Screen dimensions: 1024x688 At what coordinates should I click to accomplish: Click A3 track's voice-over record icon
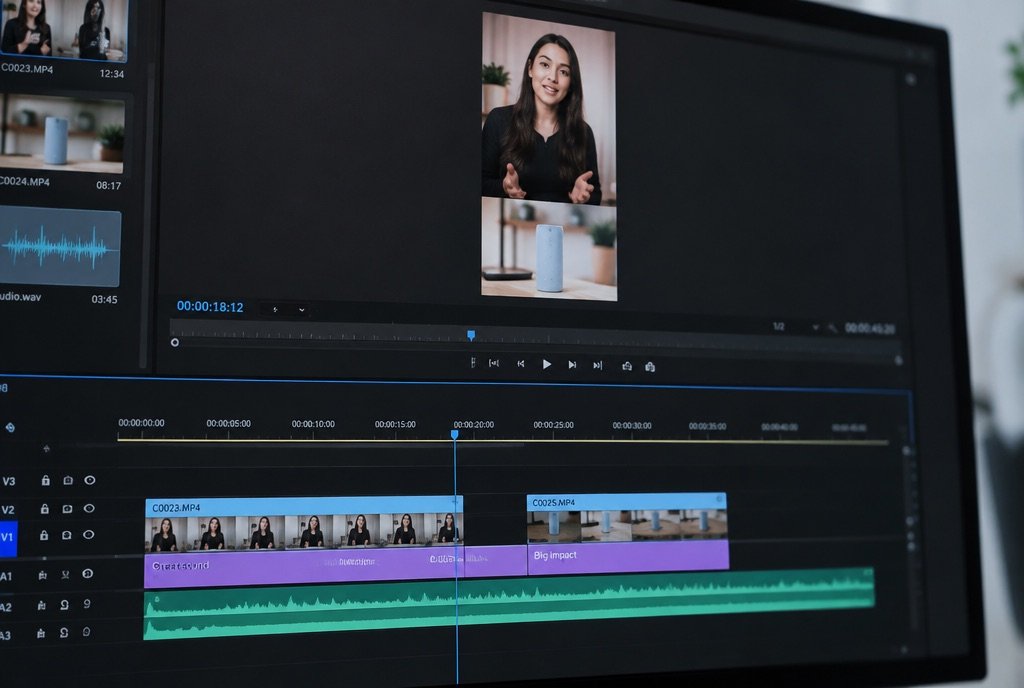coord(86,632)
